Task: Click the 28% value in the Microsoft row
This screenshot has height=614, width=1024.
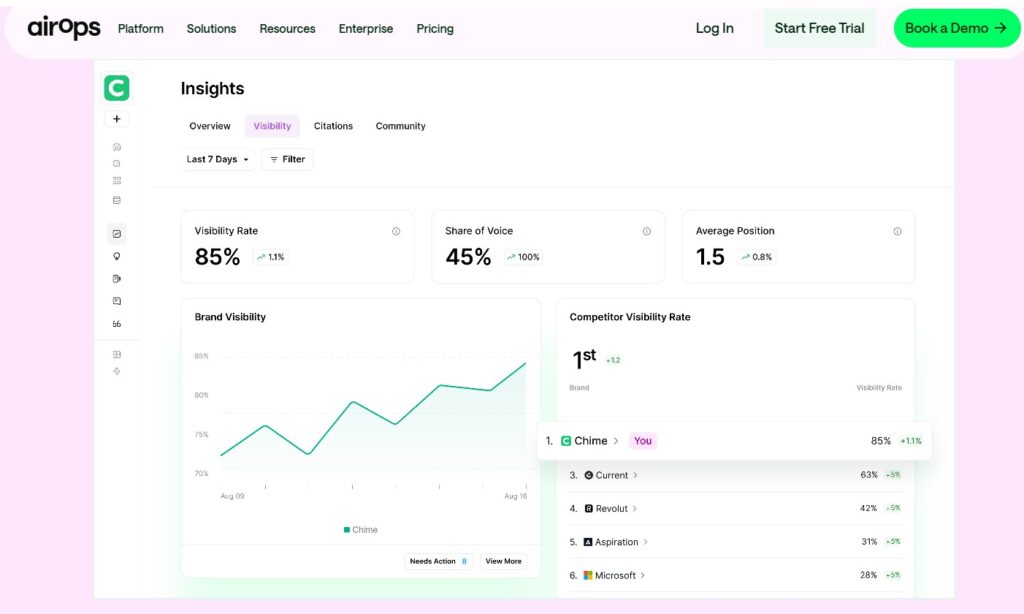Action: [x=868, y=575]
